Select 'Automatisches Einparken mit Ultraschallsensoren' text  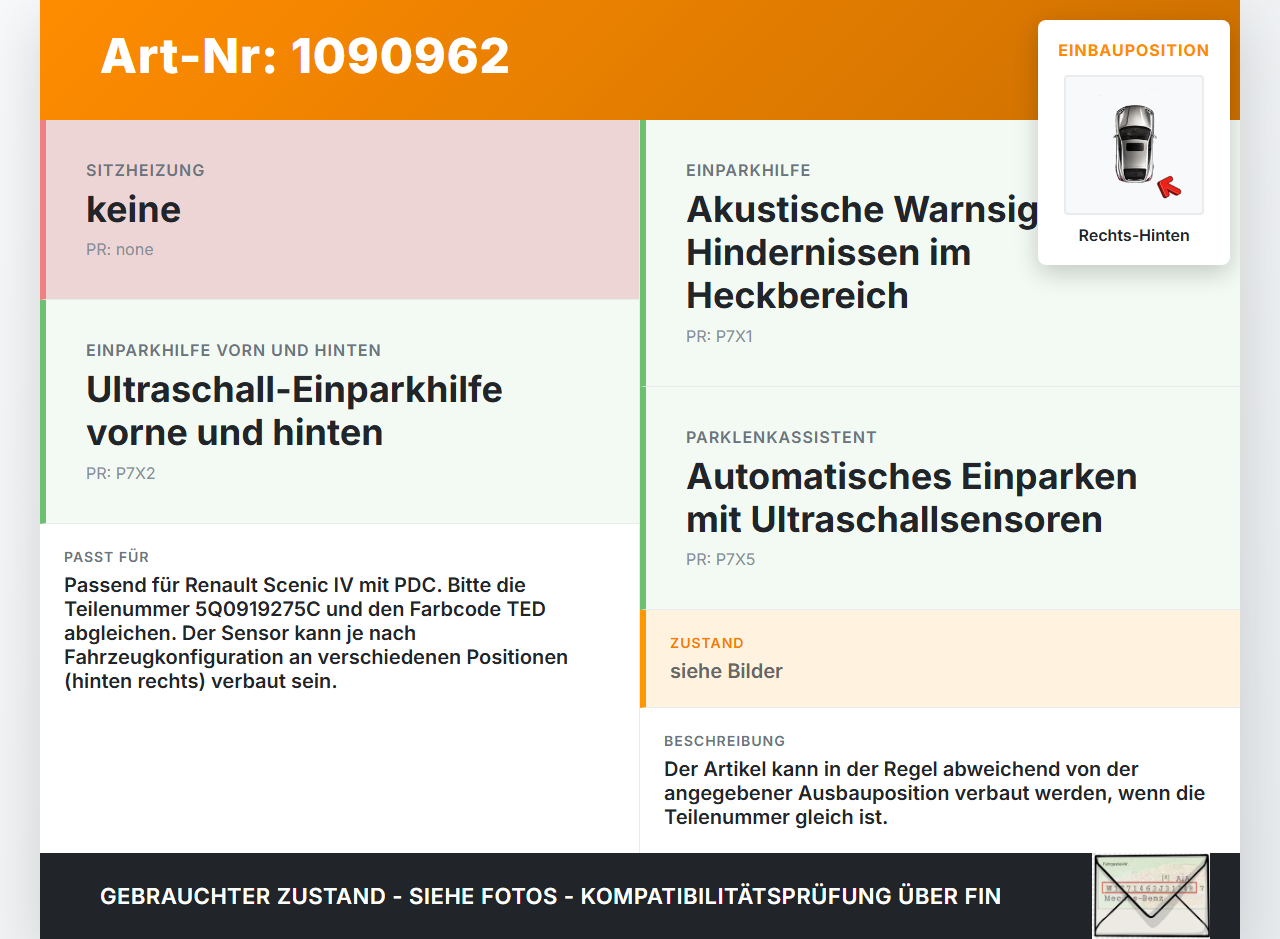pos(912,497)
